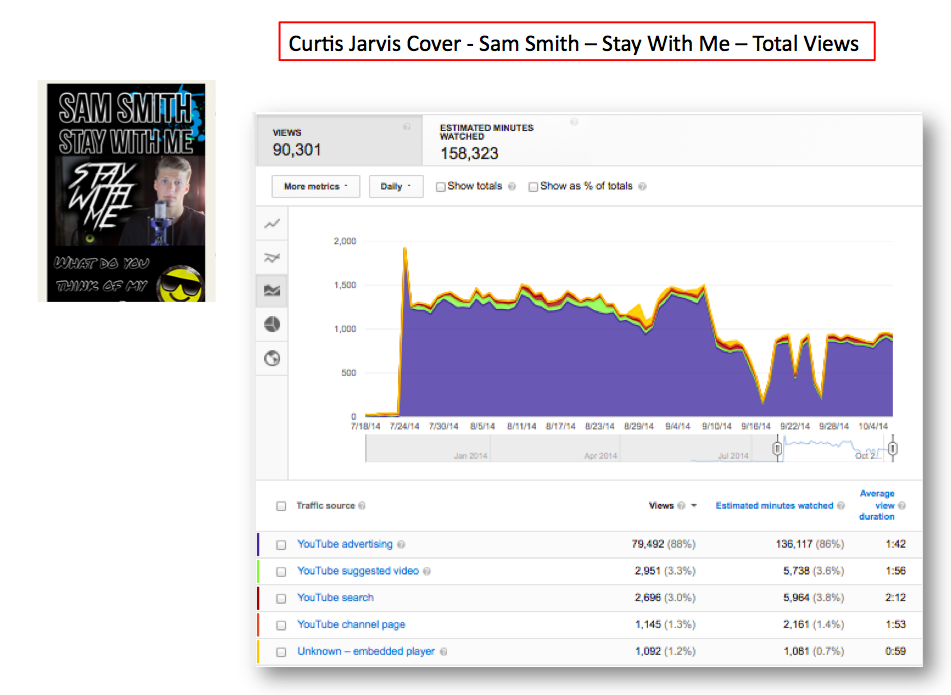Click the left date range slider handle
This screenshot has height=695, width=951.
coord(777,449)
